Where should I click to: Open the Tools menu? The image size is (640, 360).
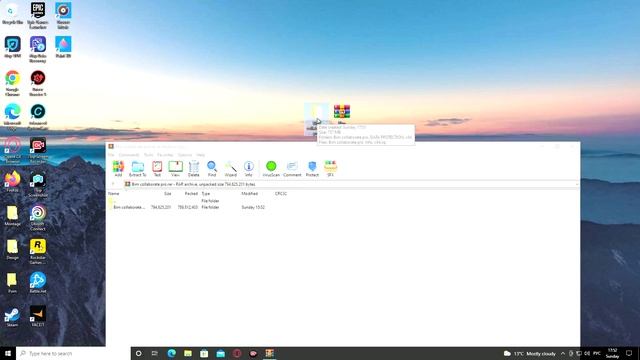coord(148,155)
